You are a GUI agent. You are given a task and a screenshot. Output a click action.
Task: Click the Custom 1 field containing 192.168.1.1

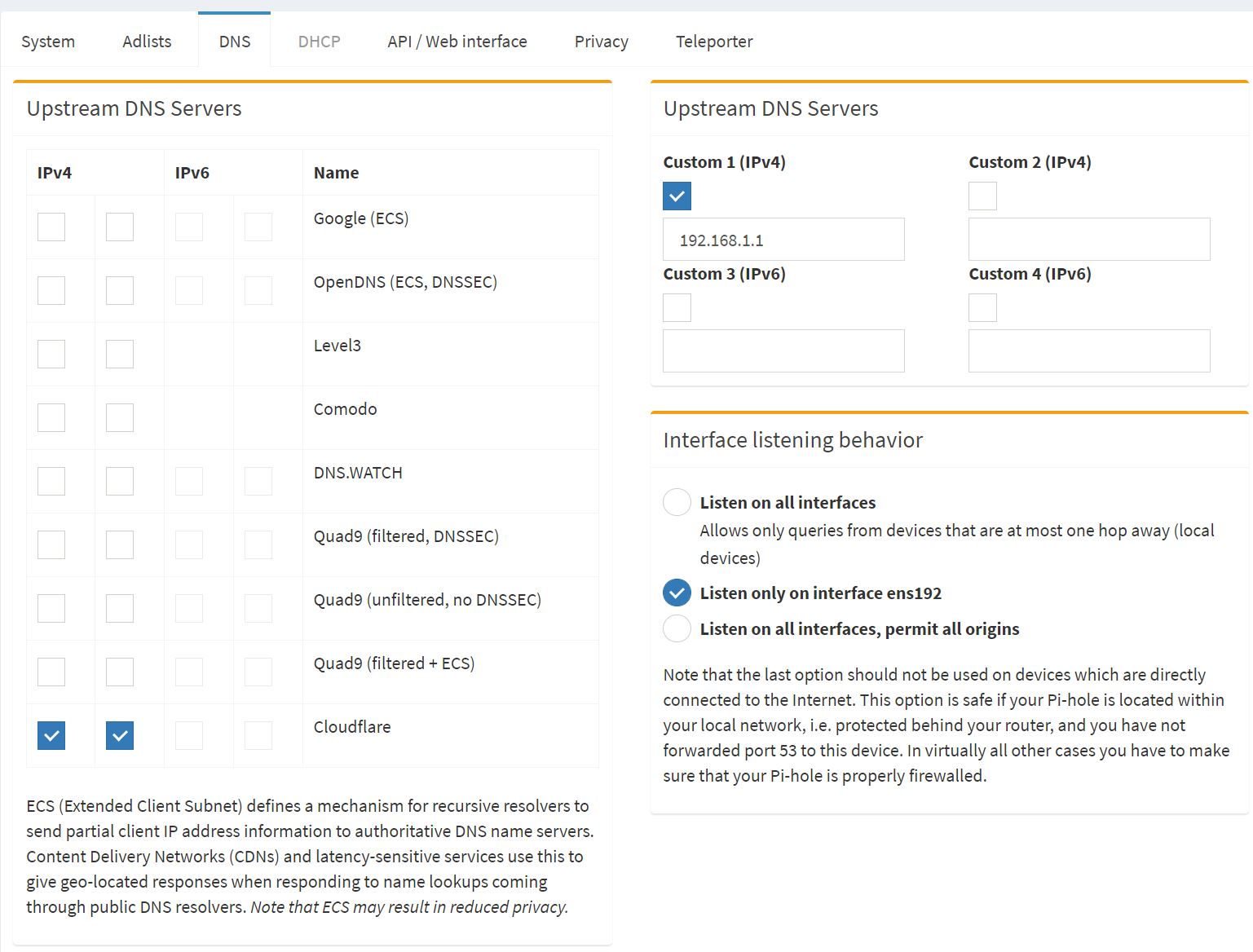coord(783,240)
